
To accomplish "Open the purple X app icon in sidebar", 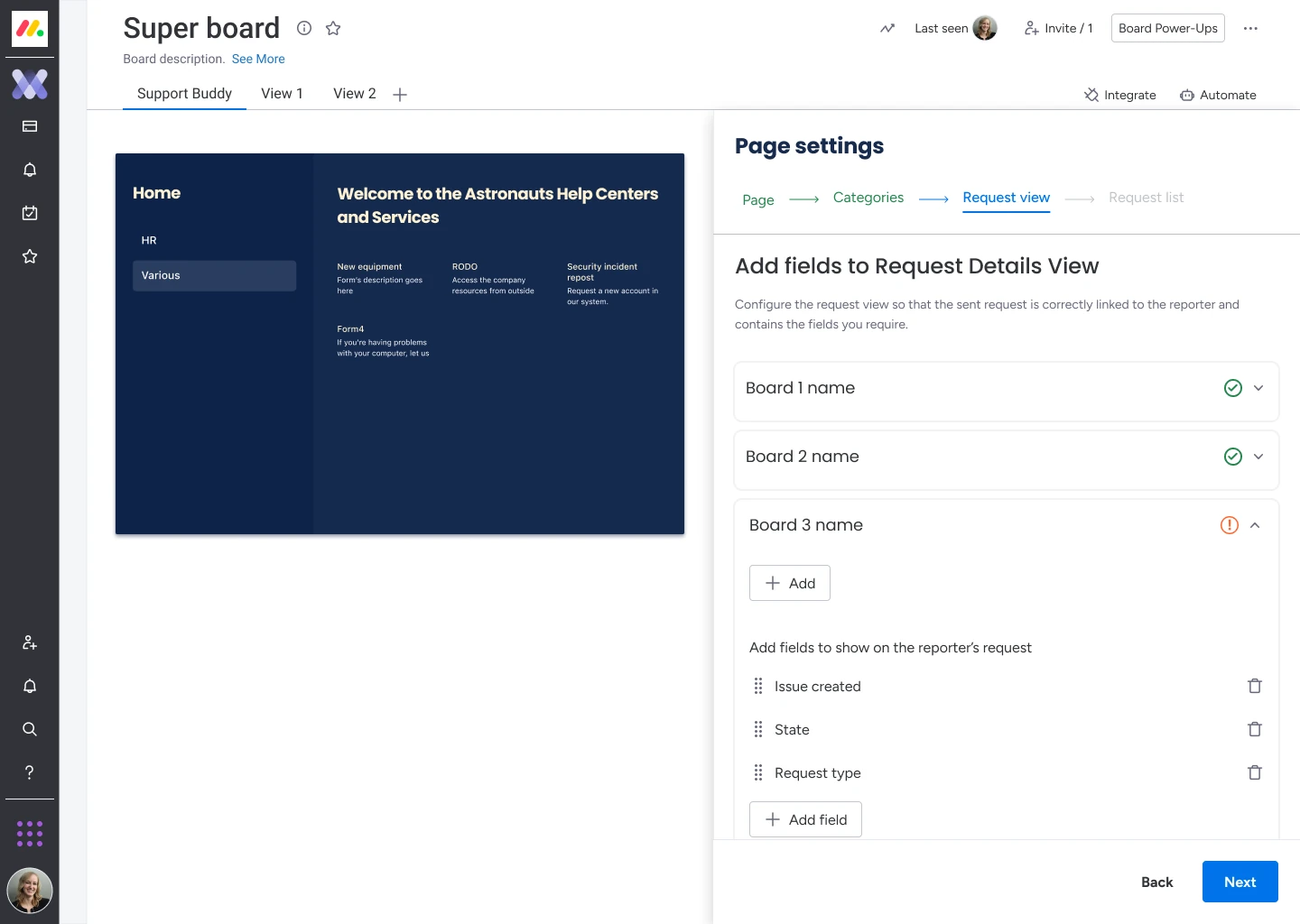I will click(30, 84).
